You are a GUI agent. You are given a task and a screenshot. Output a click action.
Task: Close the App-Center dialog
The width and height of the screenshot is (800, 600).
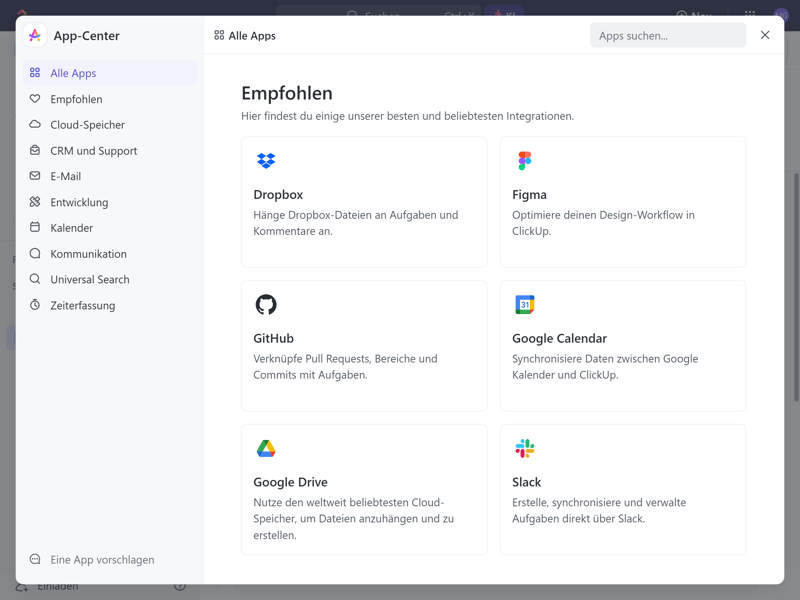pyautogui.click(x=765, y=35)
